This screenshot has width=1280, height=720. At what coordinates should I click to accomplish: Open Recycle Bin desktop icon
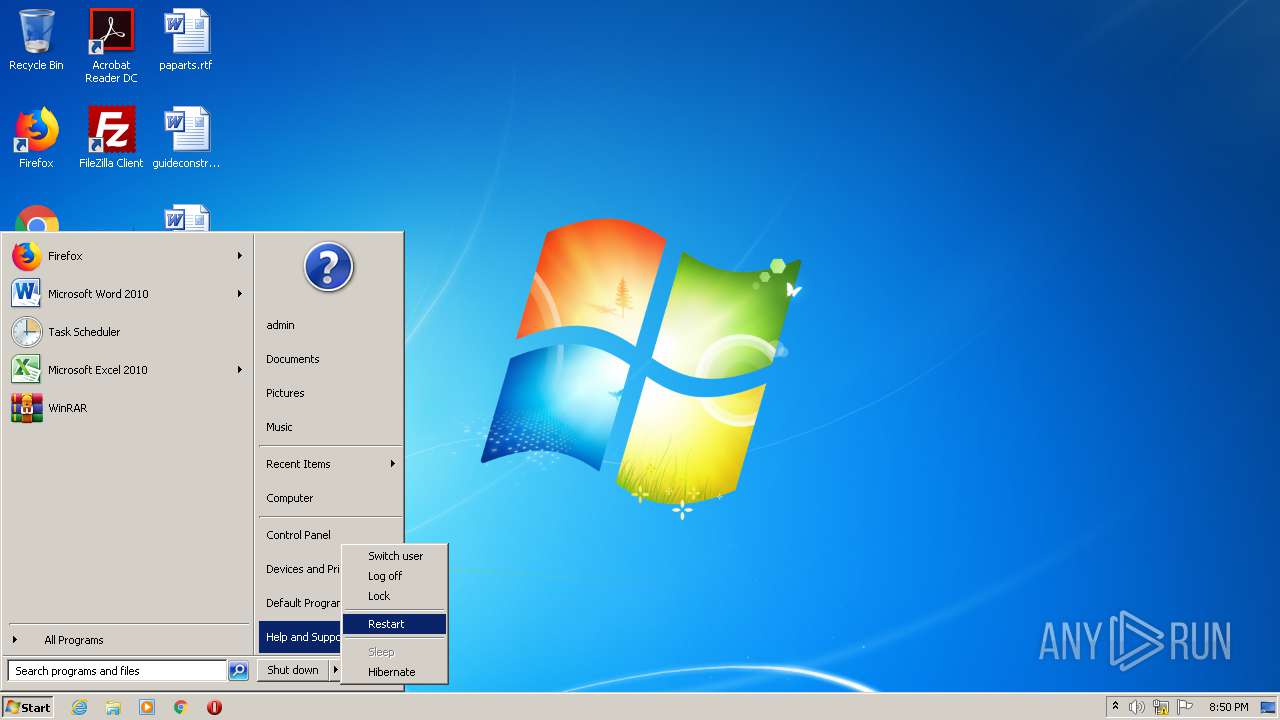[36, 40]
